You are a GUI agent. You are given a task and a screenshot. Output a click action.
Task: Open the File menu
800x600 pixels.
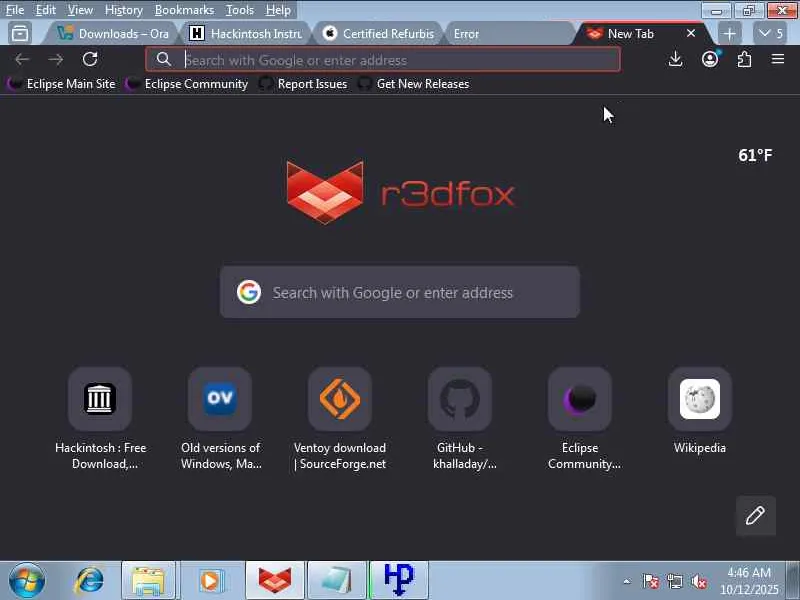(x=15, y=10)
